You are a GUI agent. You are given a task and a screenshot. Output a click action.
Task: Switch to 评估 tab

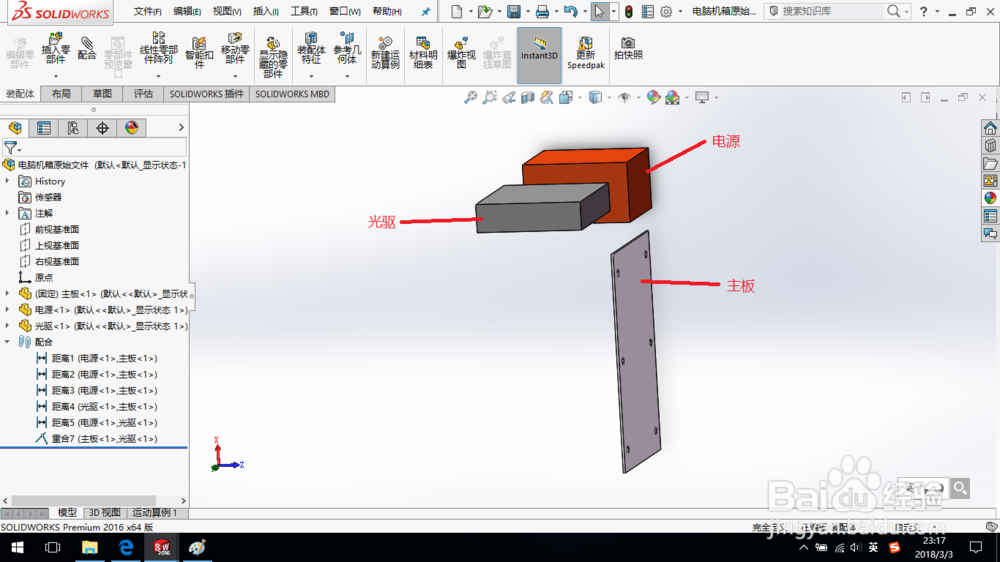tap(143, 94)
